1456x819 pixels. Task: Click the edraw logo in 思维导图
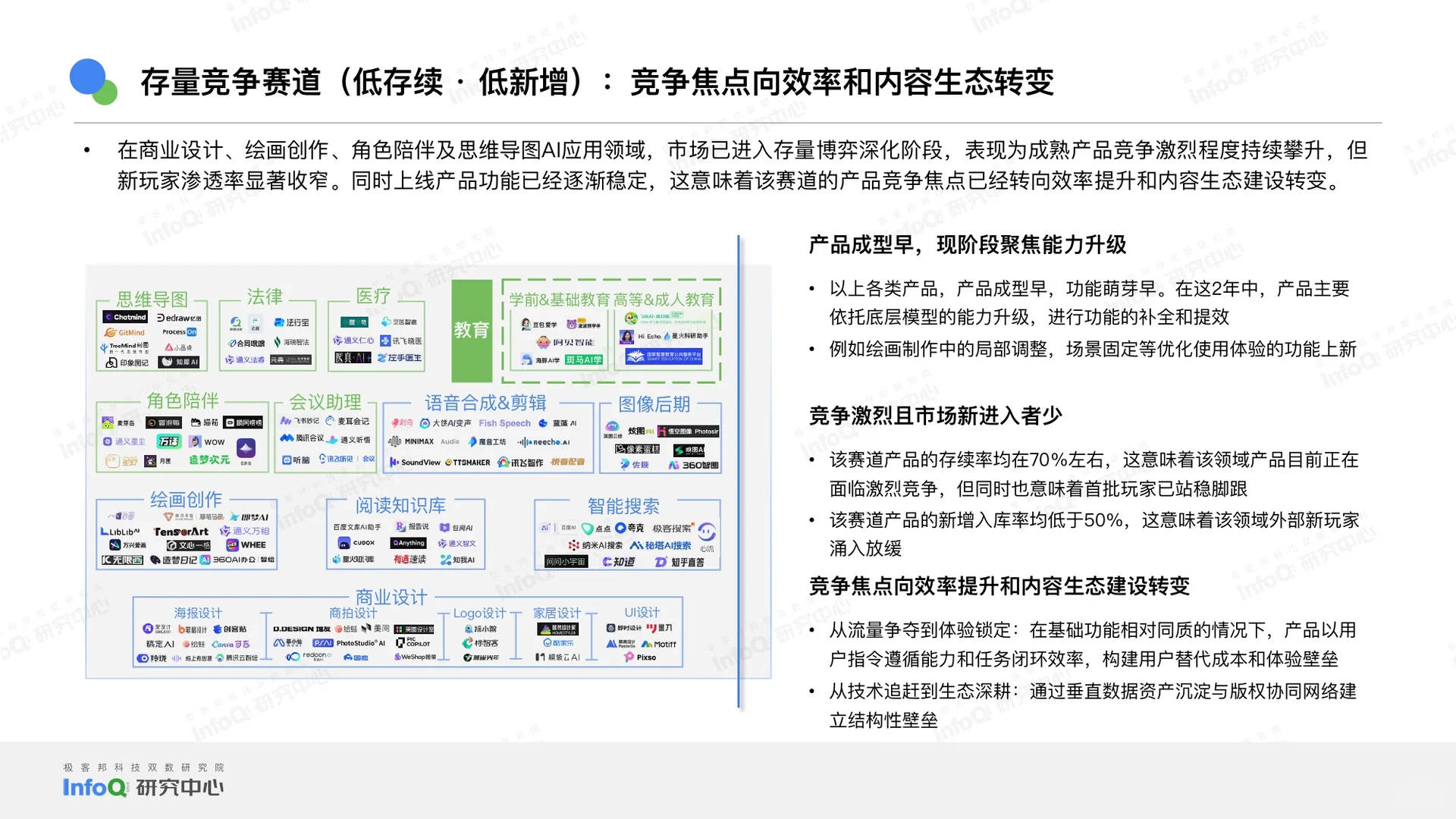(179, 318)
